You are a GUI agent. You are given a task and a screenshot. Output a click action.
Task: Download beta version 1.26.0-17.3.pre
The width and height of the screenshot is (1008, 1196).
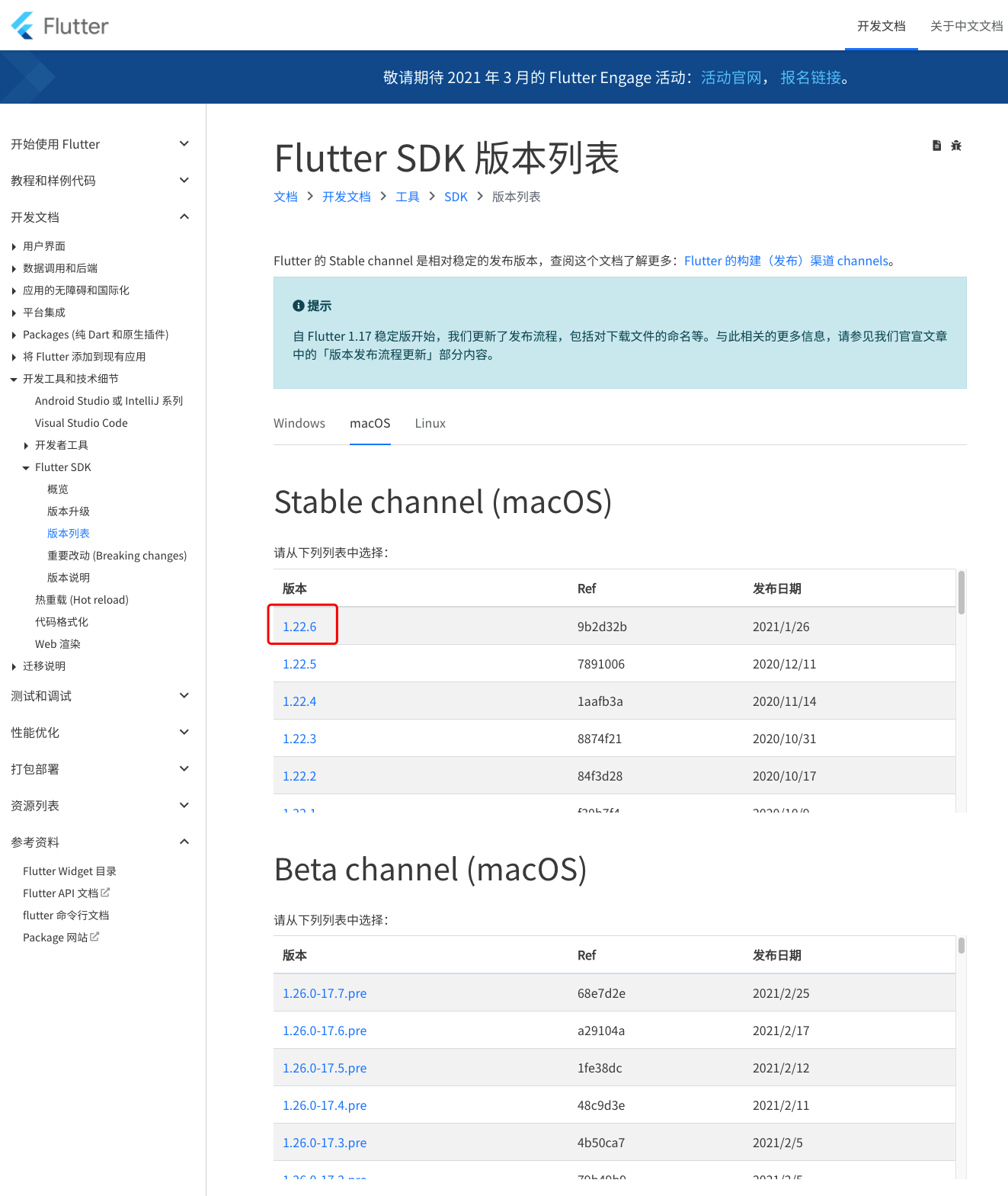[325, 1143]
